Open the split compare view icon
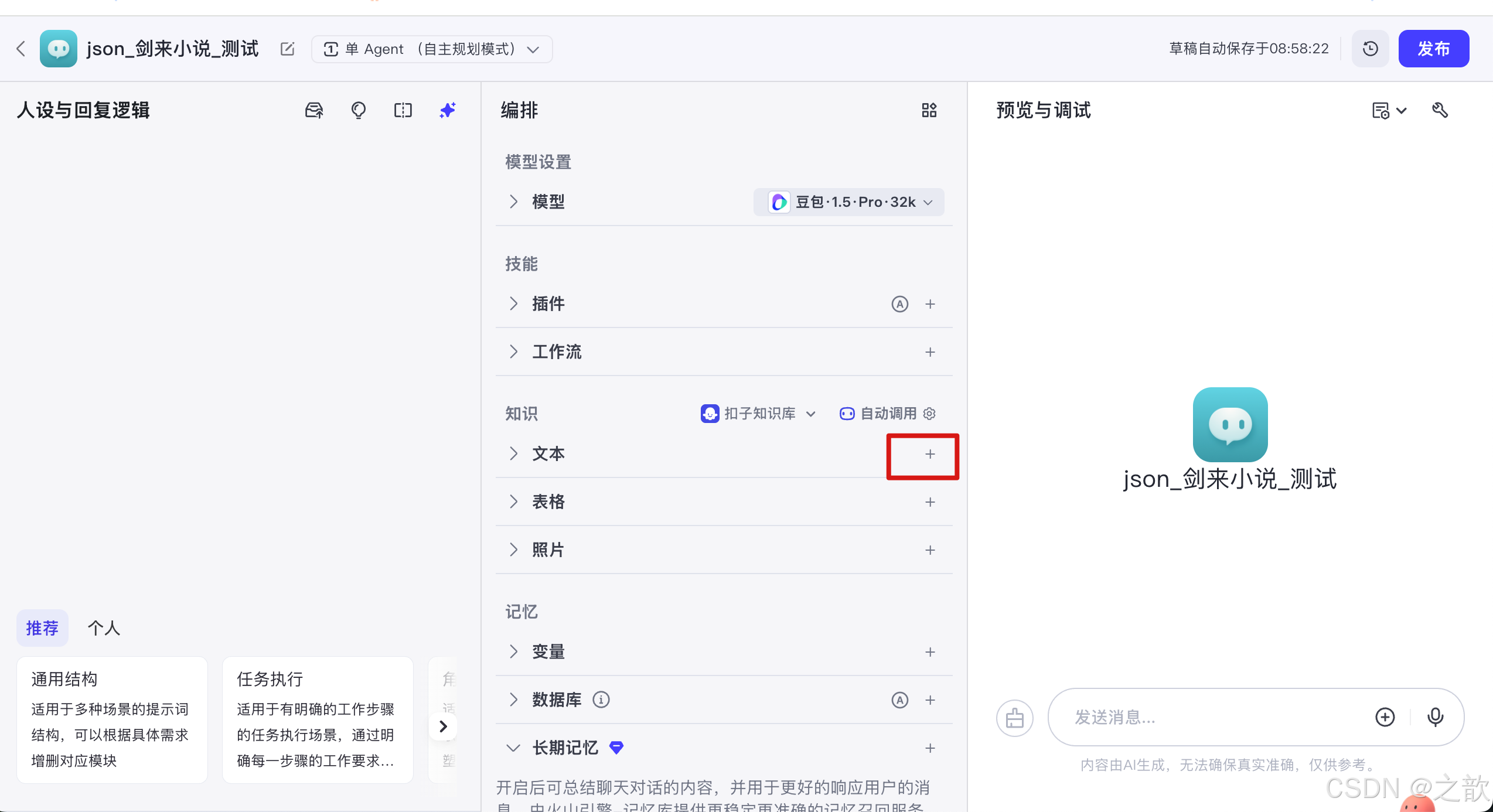The height and width of the screenshot is (812, 1493). 403,110
